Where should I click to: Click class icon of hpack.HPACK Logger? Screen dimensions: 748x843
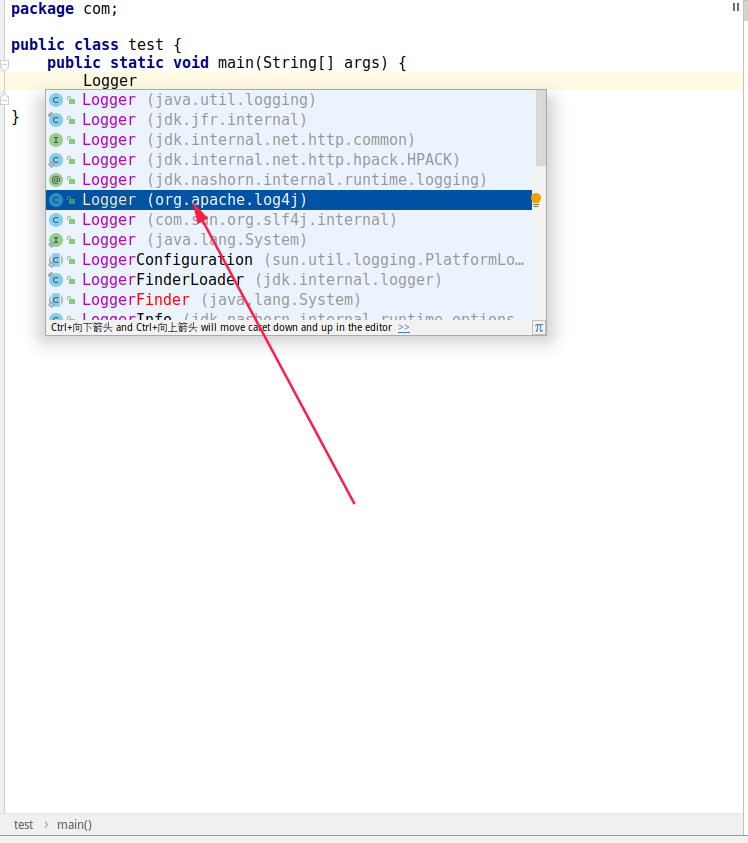[x=56, y=160]
